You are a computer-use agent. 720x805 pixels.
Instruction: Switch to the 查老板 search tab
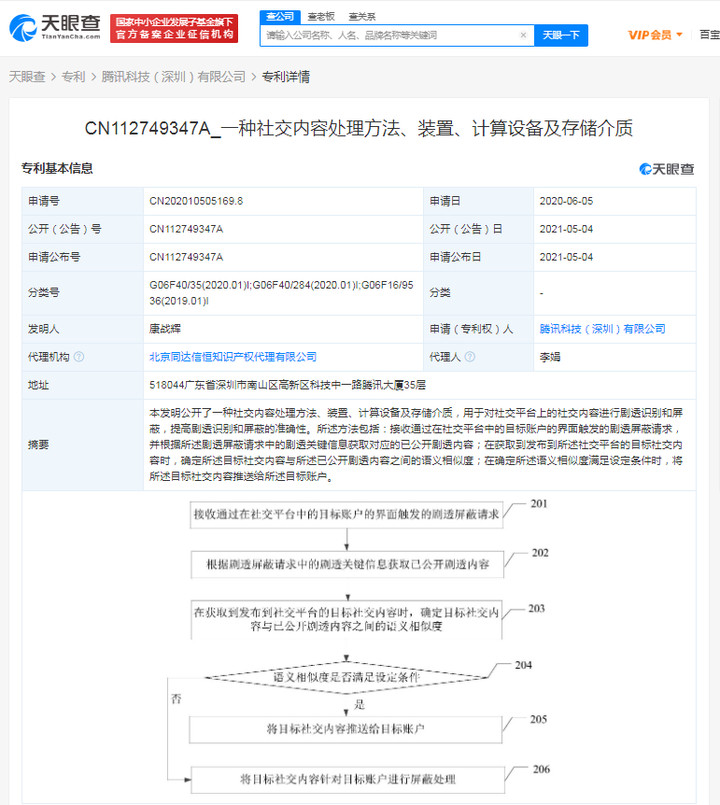[x=321, y=17]
